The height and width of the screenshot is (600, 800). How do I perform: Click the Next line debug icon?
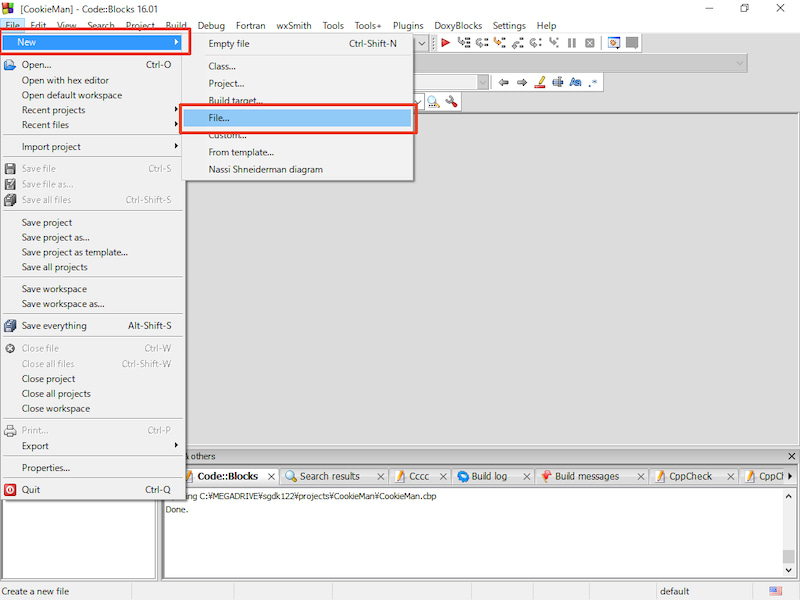tap(482, 43)
